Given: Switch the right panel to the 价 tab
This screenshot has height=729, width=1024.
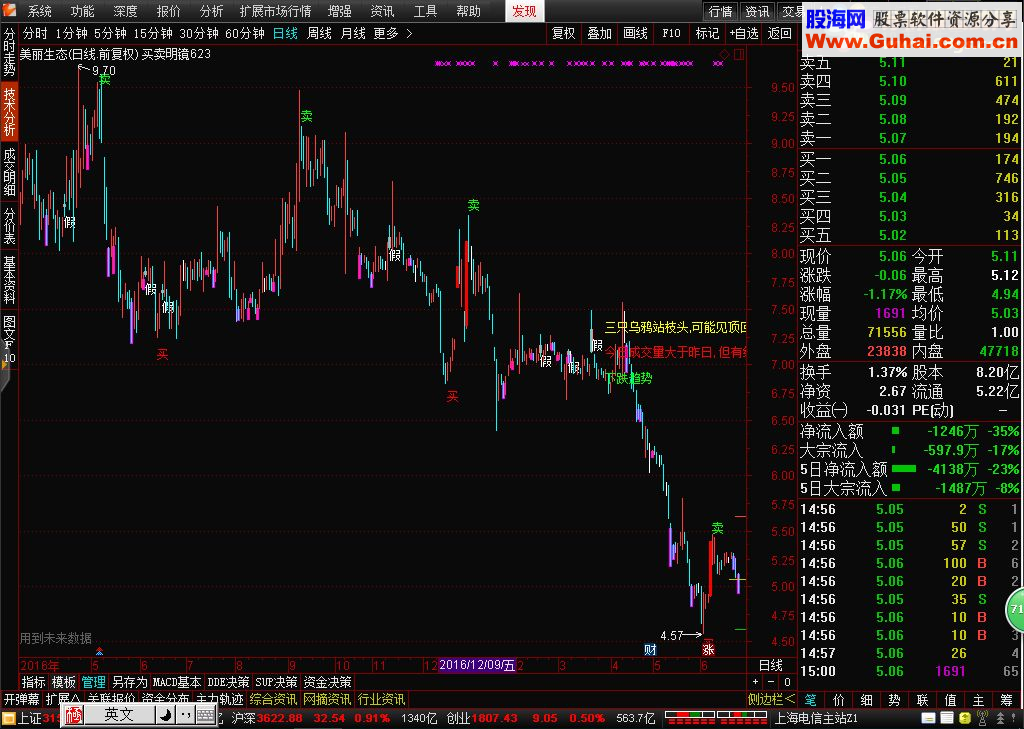Looking at the screenshot, I should (839, 700).
